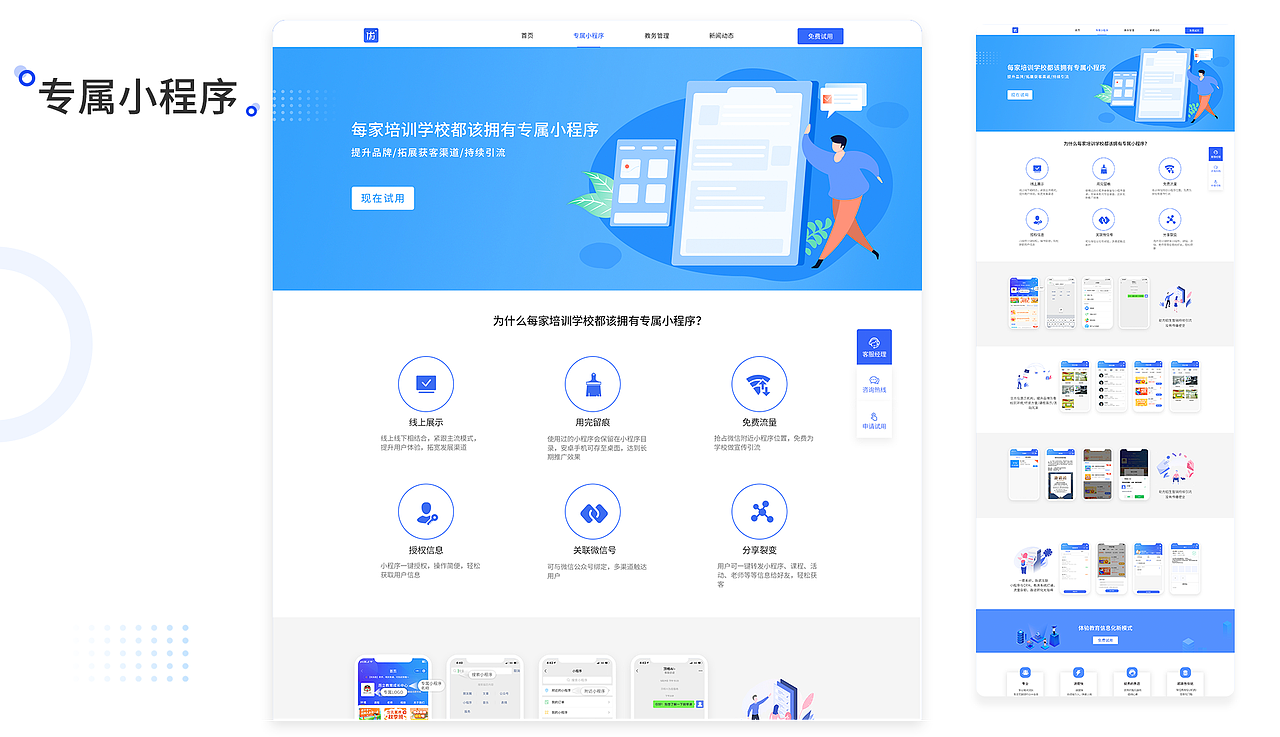
Task: Click the heading 为什么每家培训学校都该拥有专属小程序？
Action: tap(597, 321)
